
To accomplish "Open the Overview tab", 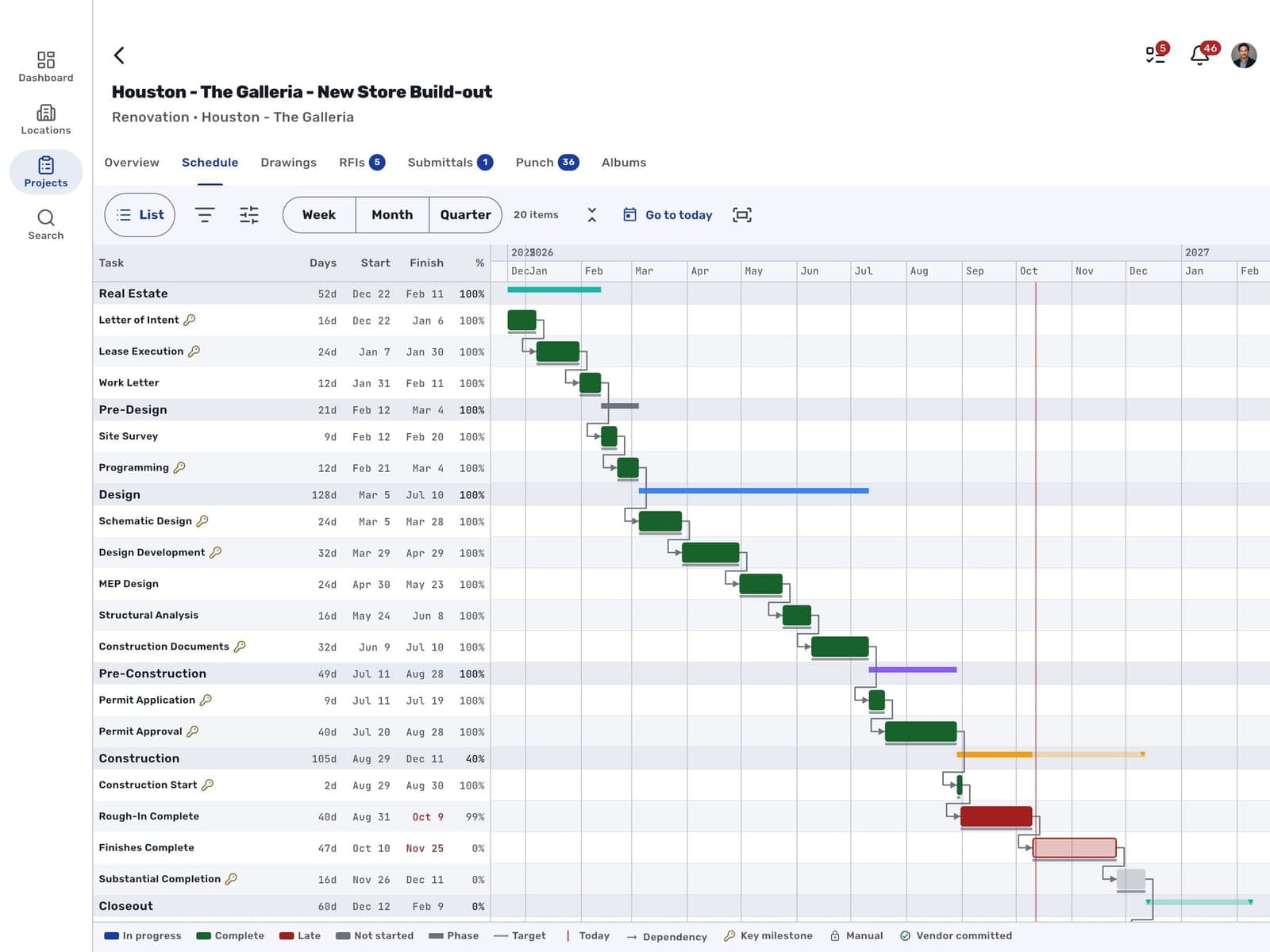I will pyautogui.click(x=132, y=163).
